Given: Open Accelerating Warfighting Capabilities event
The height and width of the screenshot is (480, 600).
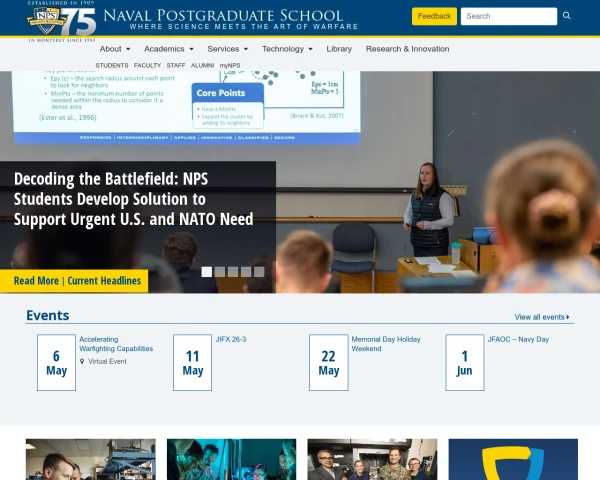Looking at the screenshot, I should coord(116,344).
